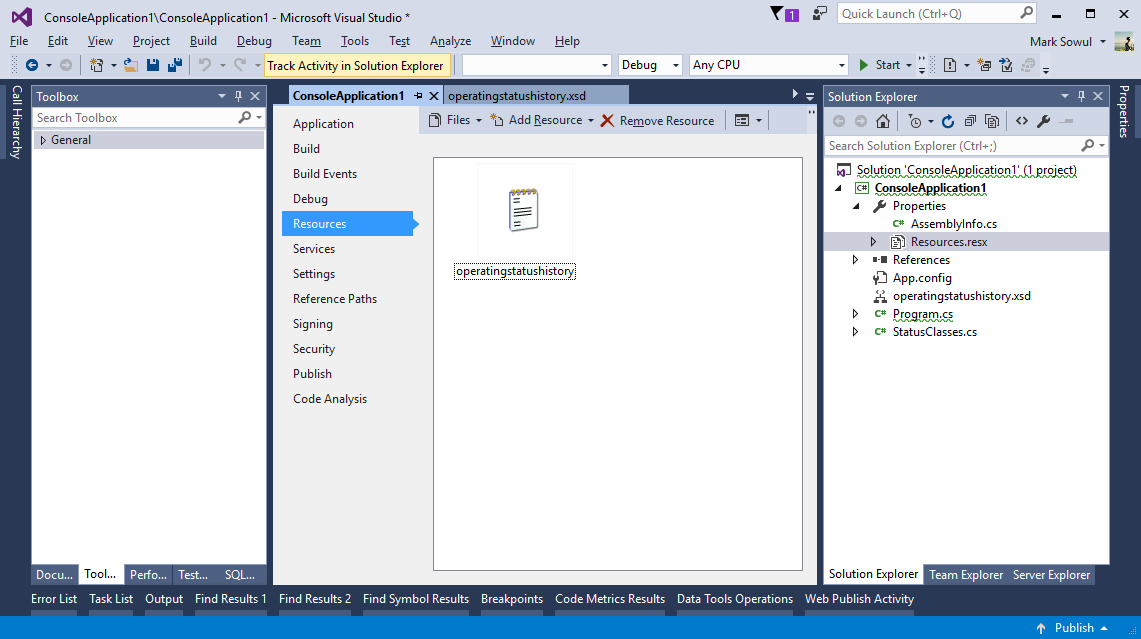The width and height of the screenshot is (1141, 639).
Task: Close the ConsoleApplication1 document tab
Action: pos(434,96)
